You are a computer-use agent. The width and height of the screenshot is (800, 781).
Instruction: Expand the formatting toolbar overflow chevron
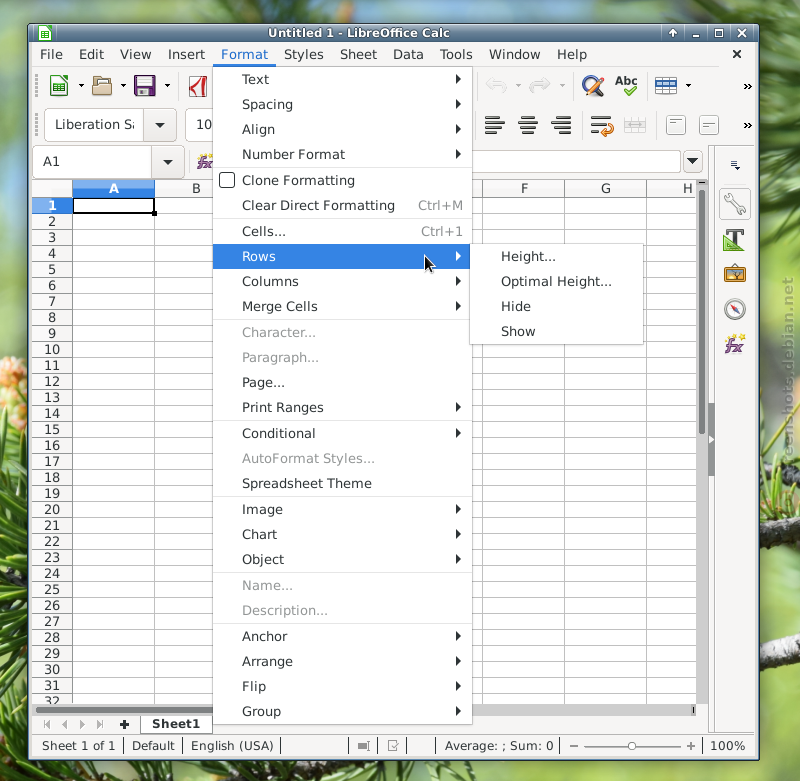click(747, 125)
